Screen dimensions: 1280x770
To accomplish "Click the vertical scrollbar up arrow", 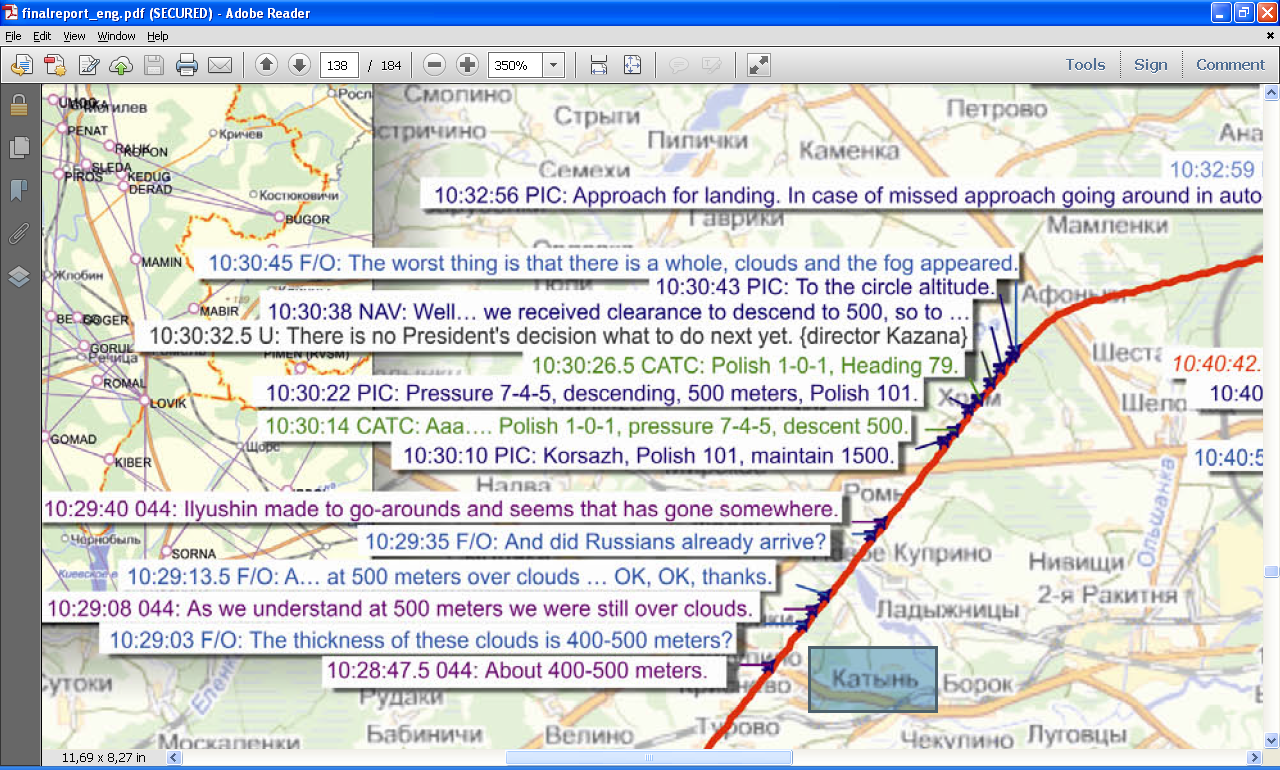I will coord(1271,93).
